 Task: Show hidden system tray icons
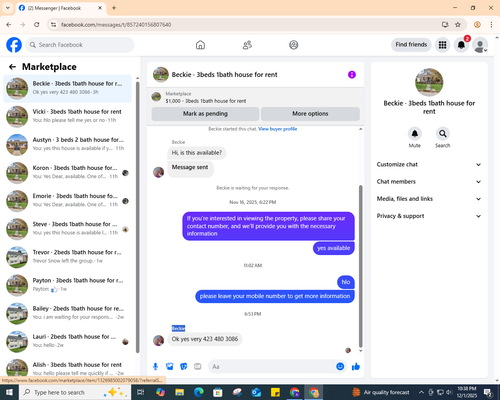(421, 392)
